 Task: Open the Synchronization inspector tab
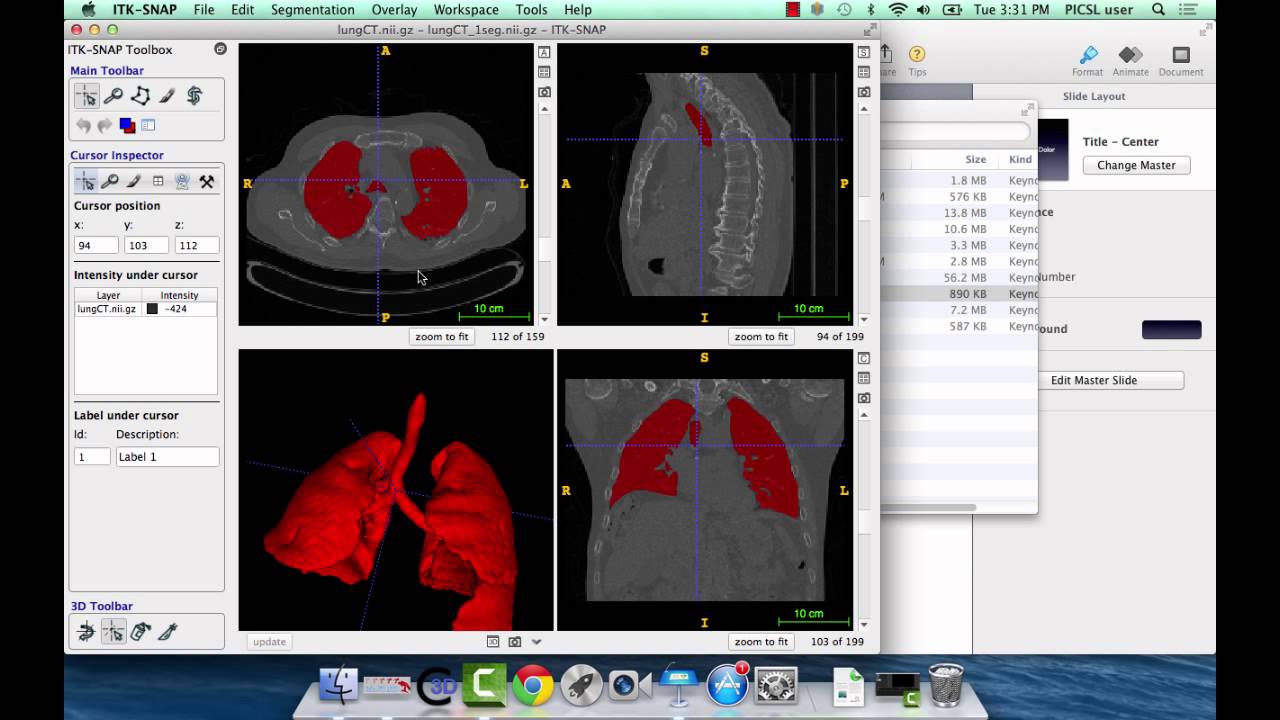click(x=182, y=181)
